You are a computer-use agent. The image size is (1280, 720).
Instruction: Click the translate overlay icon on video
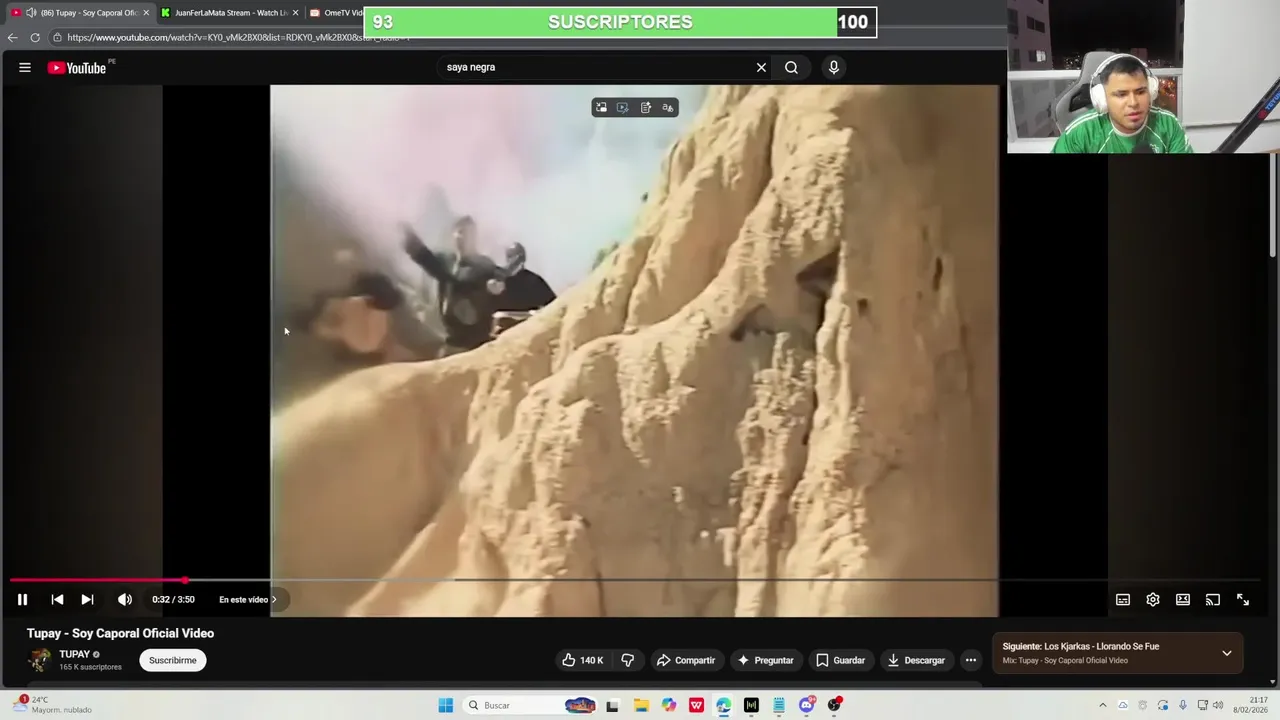[x=668, y=107]
